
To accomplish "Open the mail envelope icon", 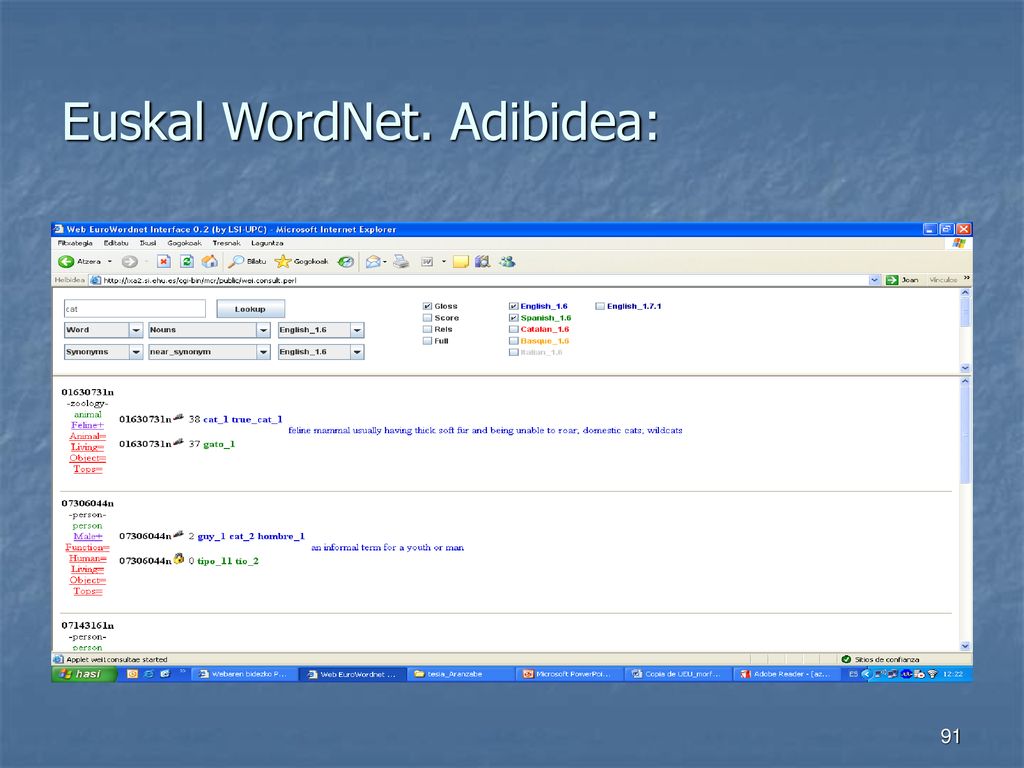I will point(373,262).
